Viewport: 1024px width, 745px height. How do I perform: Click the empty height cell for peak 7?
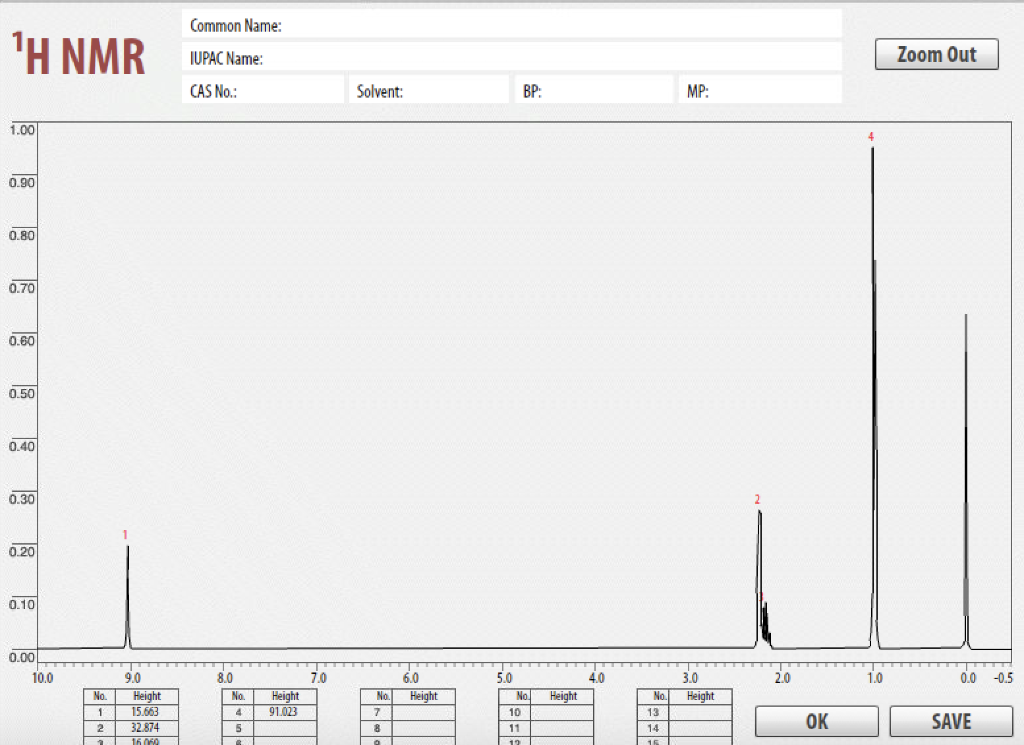pyautogui.click(x=423, y=712)
